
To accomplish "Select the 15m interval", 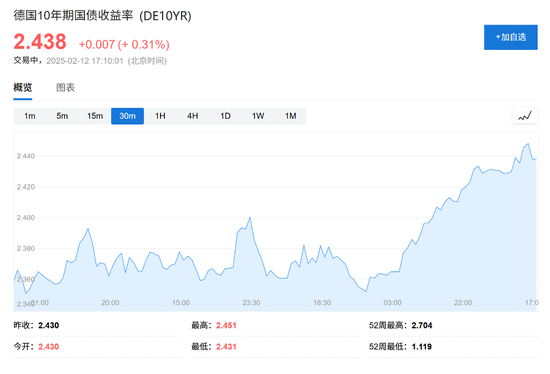I will click(95, 116).
